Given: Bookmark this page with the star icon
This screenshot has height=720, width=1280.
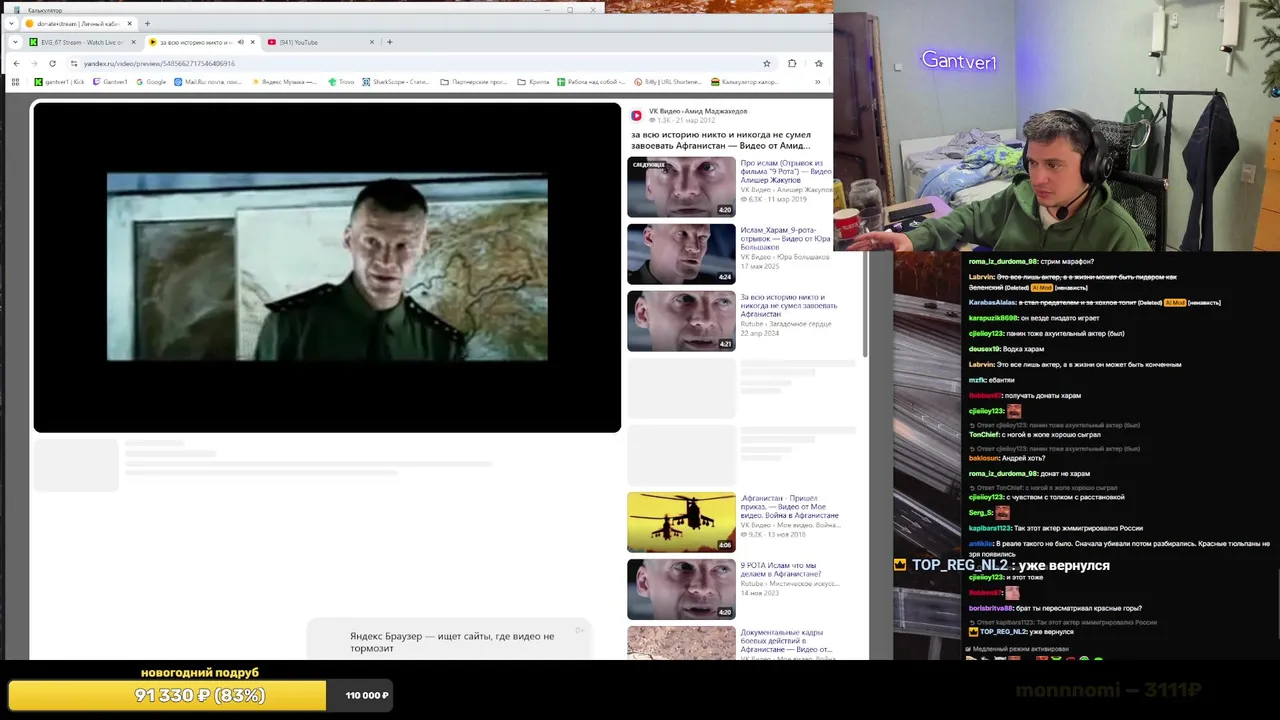Looking at the screenshot, I should click(767, 63).
